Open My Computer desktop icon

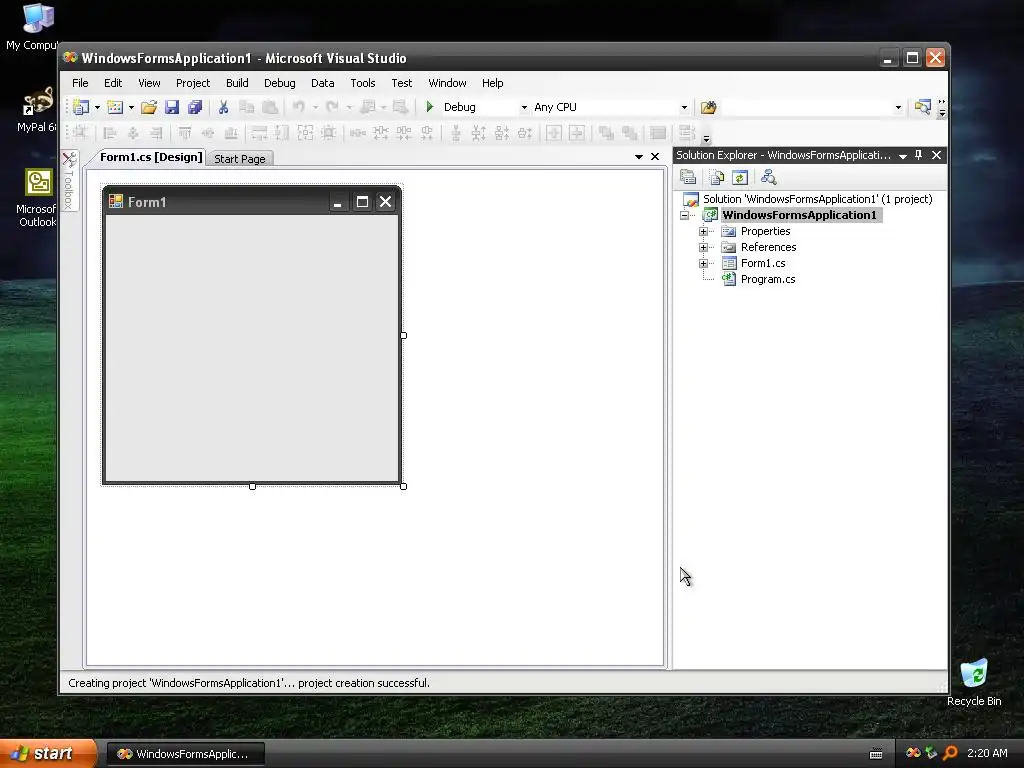(x=36, y=27)
